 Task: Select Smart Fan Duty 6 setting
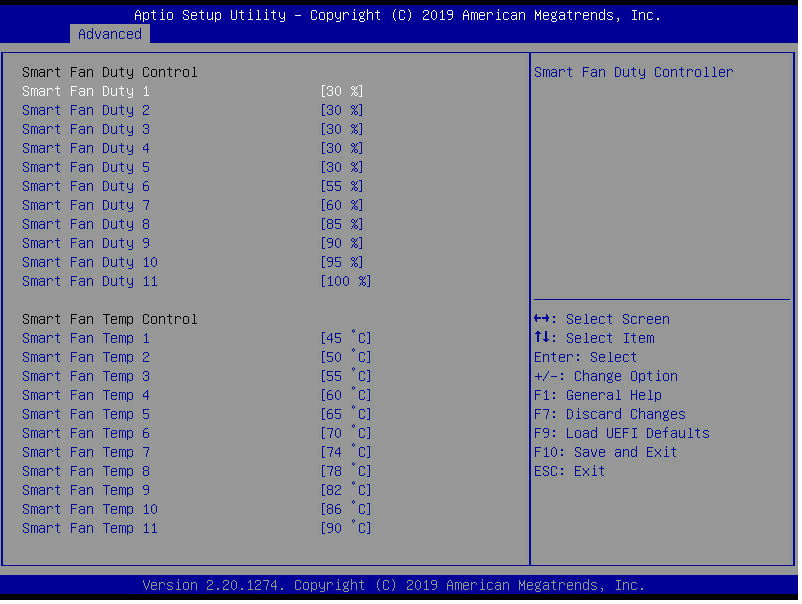click(86, 186)
